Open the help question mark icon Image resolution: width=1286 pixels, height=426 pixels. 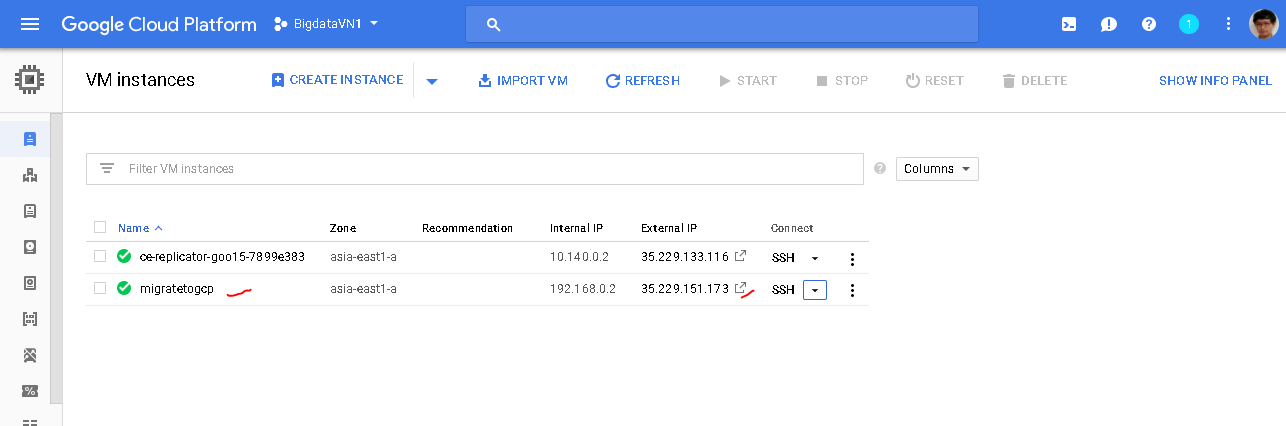click(1149, 24)
